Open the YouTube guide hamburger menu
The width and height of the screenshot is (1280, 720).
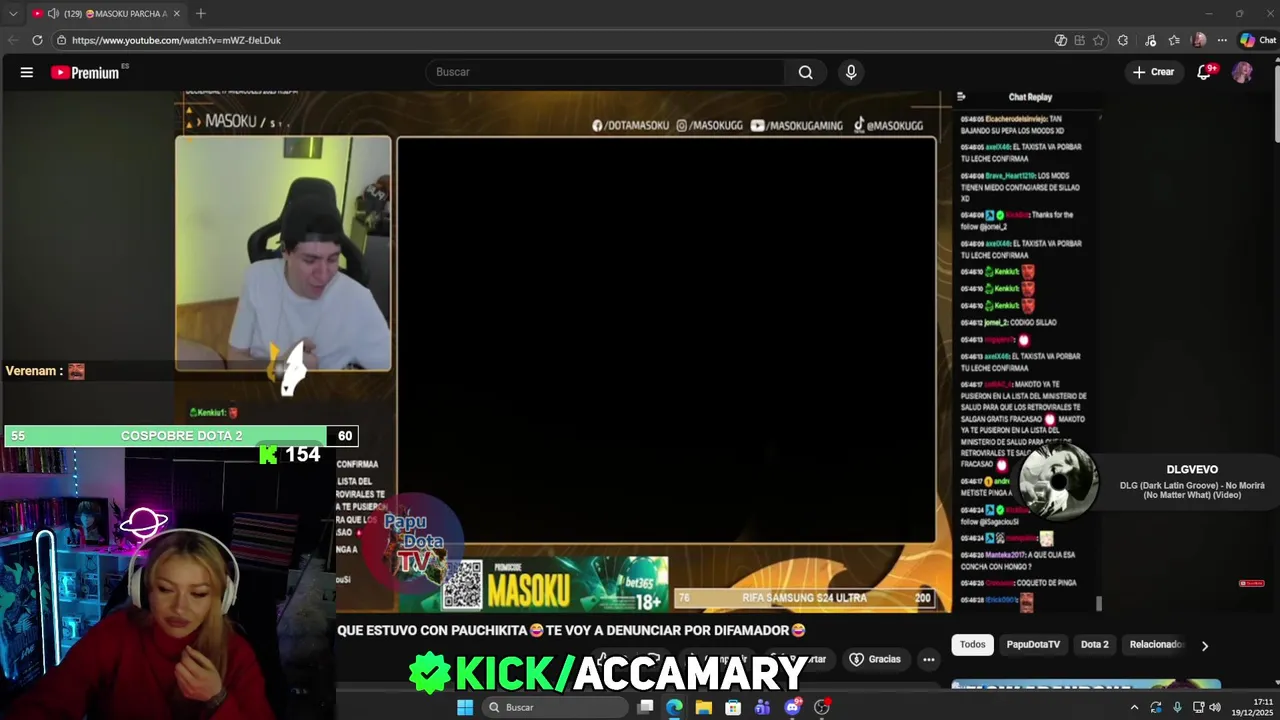pos(27,72)
